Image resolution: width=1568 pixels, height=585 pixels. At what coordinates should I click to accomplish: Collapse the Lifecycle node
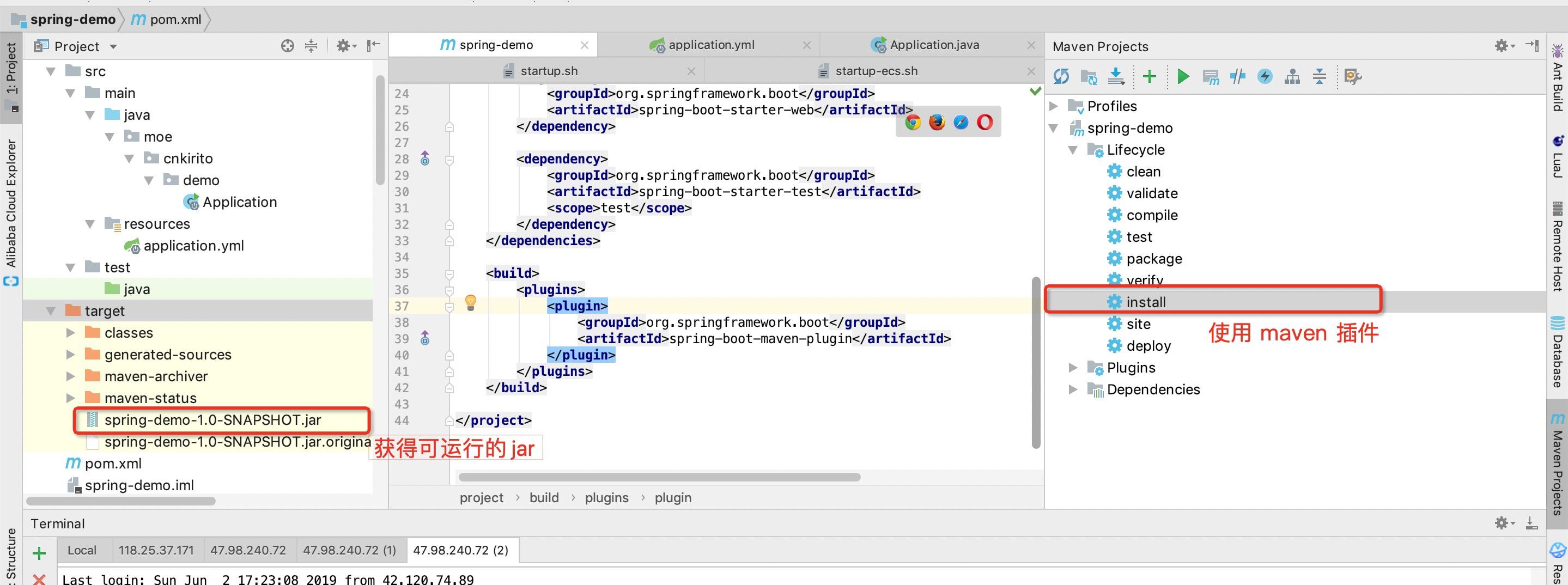tap(1073, 150)
